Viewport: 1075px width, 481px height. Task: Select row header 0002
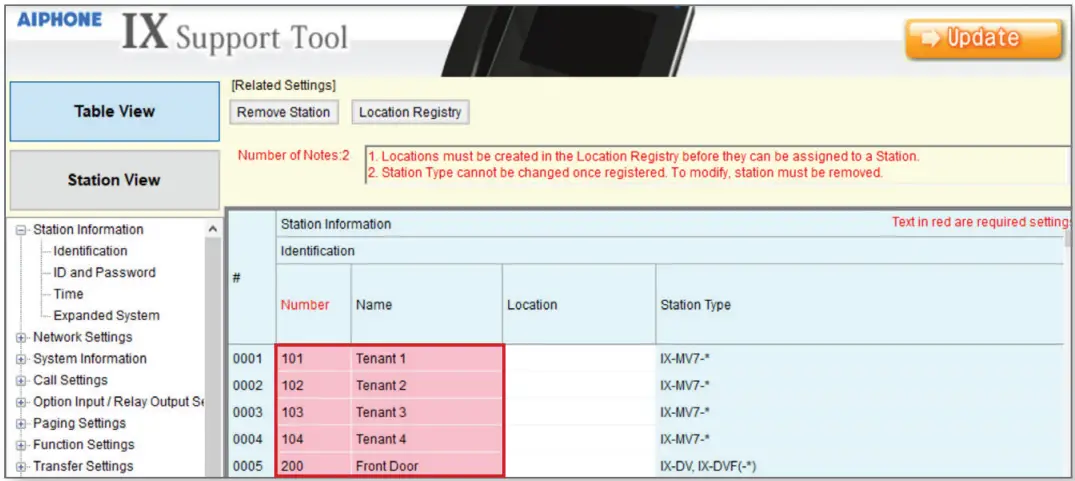251,385
